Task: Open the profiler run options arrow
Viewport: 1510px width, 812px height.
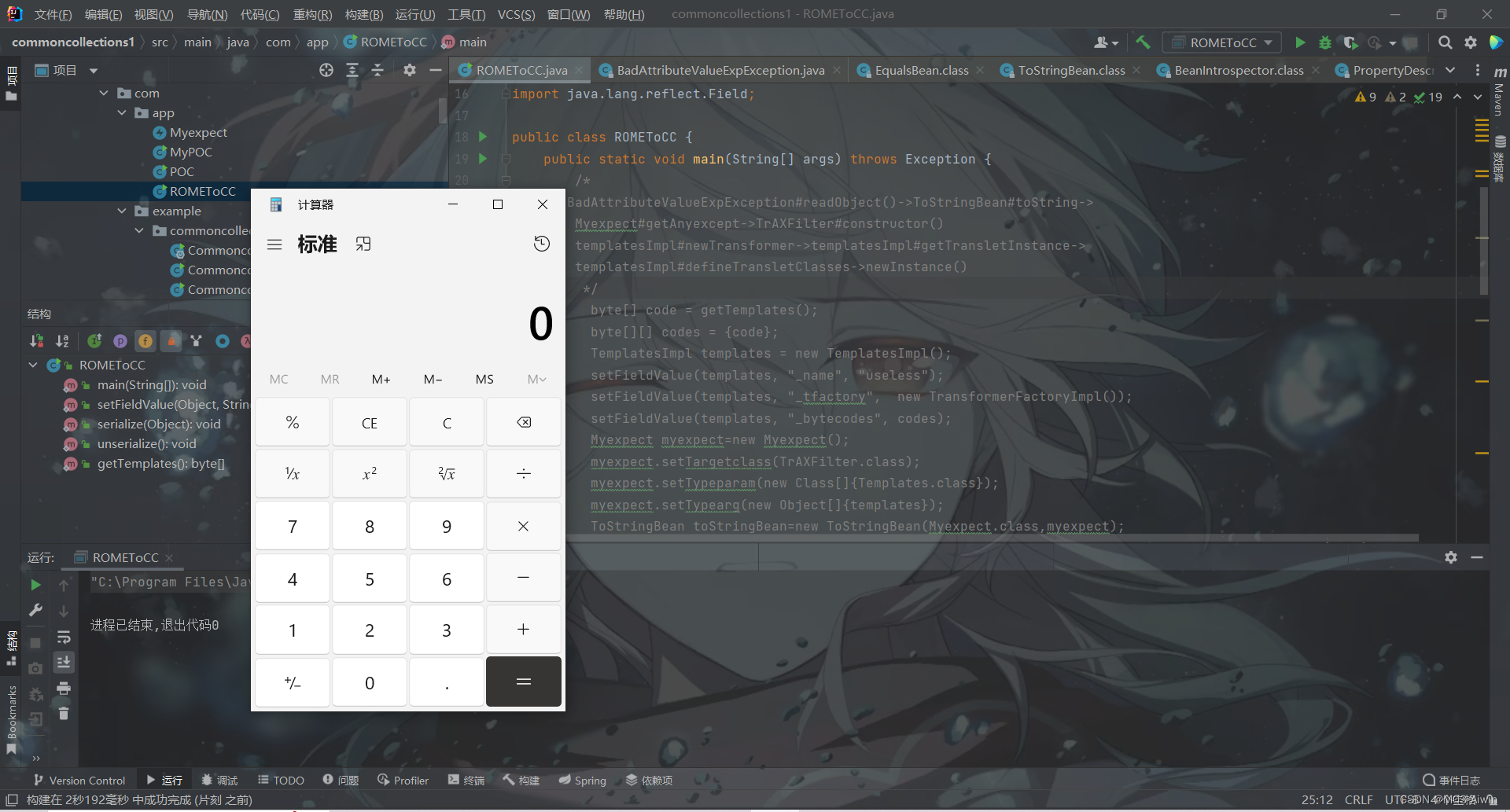Action: pyautogui.click(x=1393, y=43)
